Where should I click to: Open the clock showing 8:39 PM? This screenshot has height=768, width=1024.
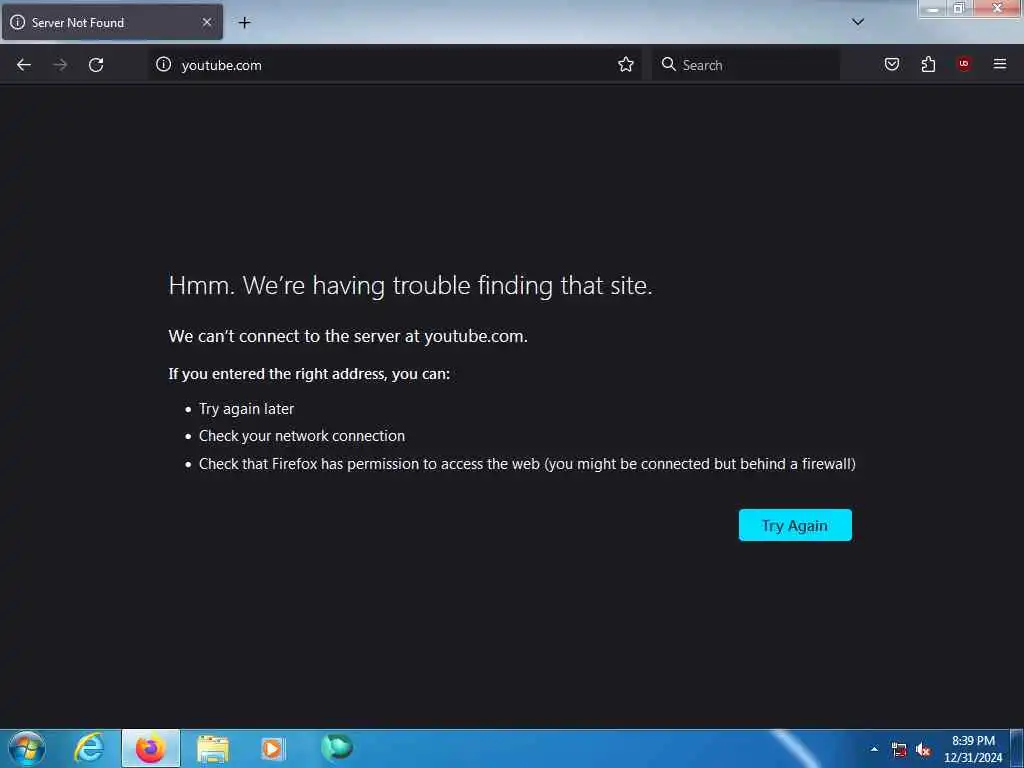[x=973, y=749]
